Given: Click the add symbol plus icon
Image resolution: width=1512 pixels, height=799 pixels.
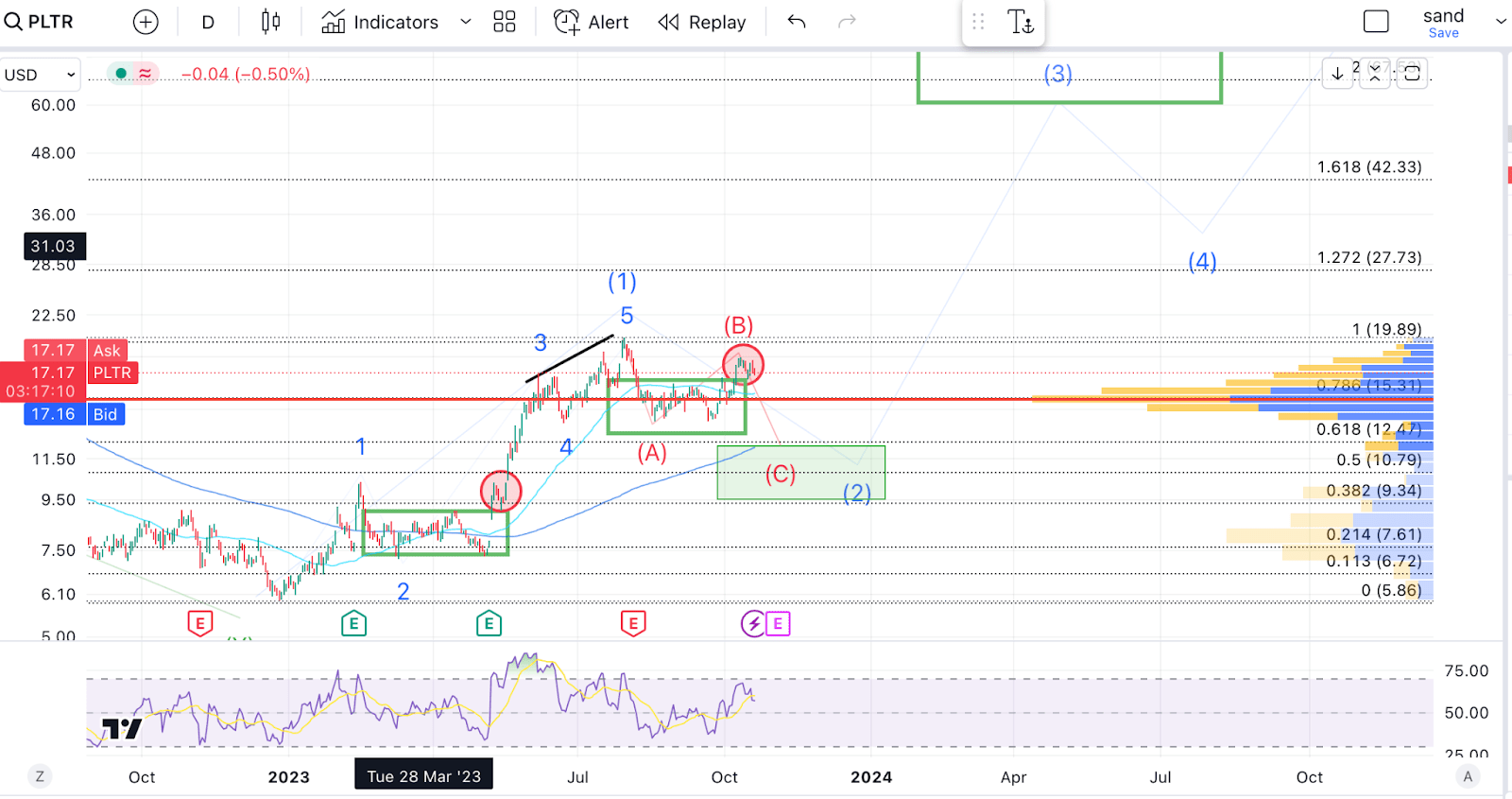Looking at the screenshot, I should click(146, 22).
